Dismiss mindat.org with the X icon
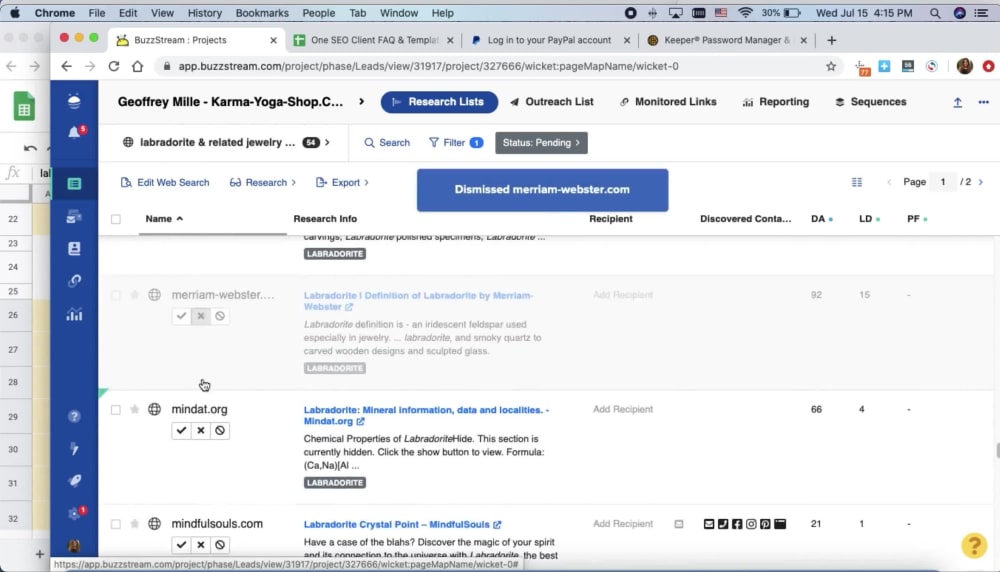1000x572 pixels. pyautogui.click(x=200, y=430)
